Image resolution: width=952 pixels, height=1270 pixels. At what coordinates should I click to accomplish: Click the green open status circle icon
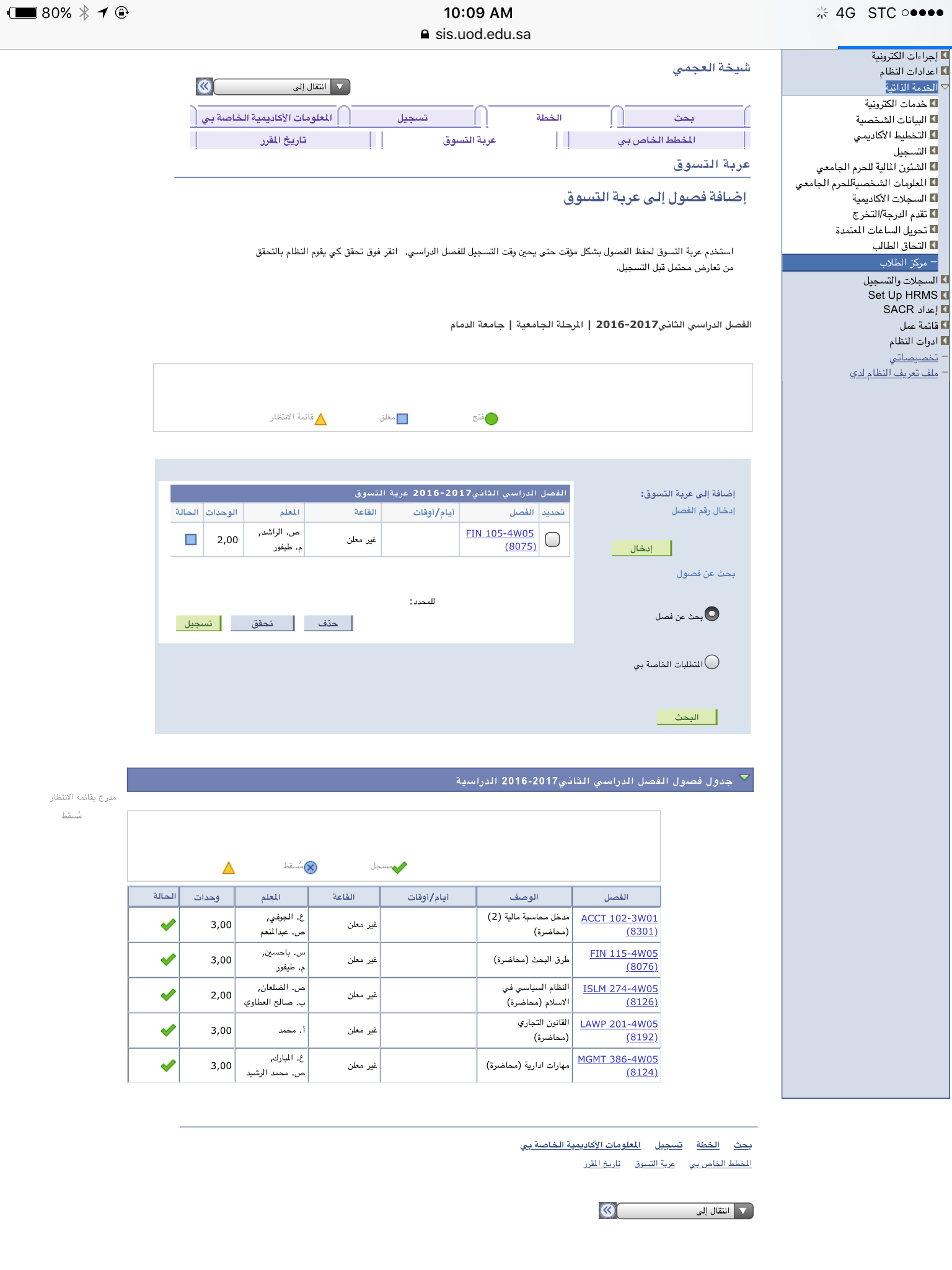tap(491, 419)
